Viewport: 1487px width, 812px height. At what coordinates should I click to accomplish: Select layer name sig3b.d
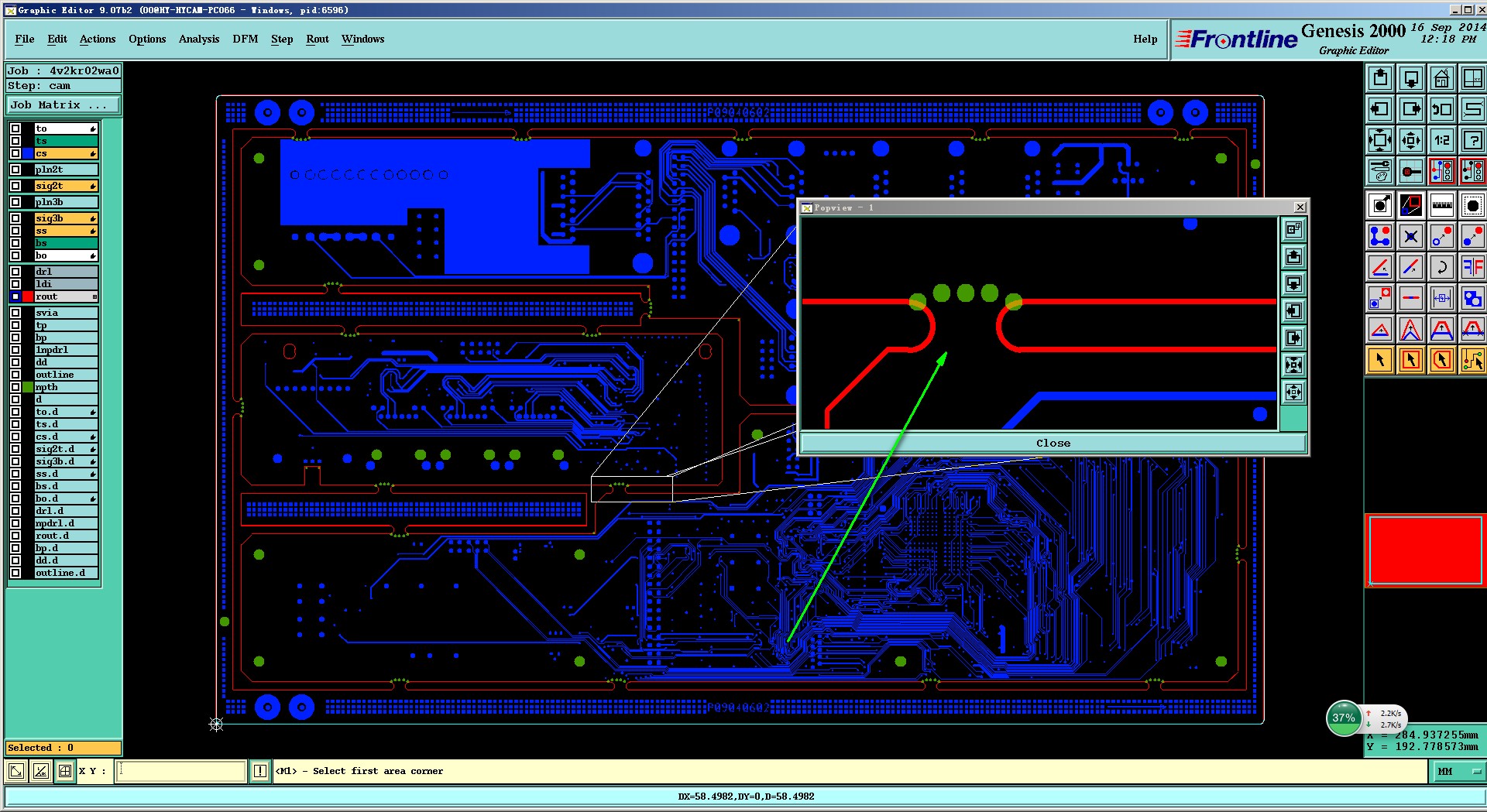coord(66,461)
